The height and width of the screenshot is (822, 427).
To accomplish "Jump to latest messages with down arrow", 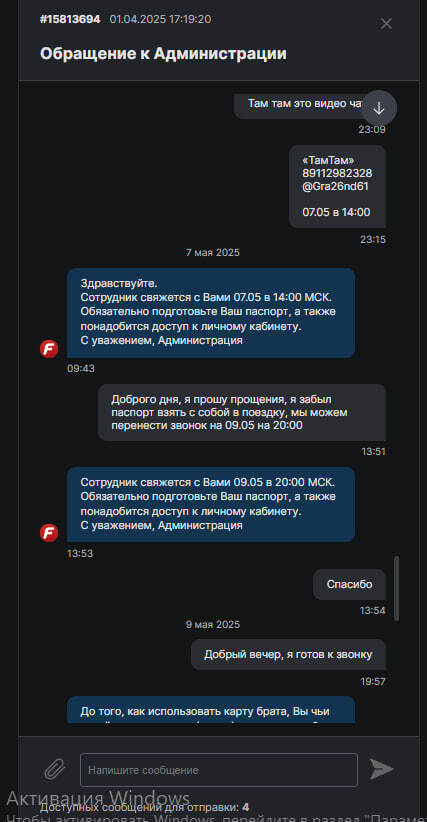I will tap(379, 109).
